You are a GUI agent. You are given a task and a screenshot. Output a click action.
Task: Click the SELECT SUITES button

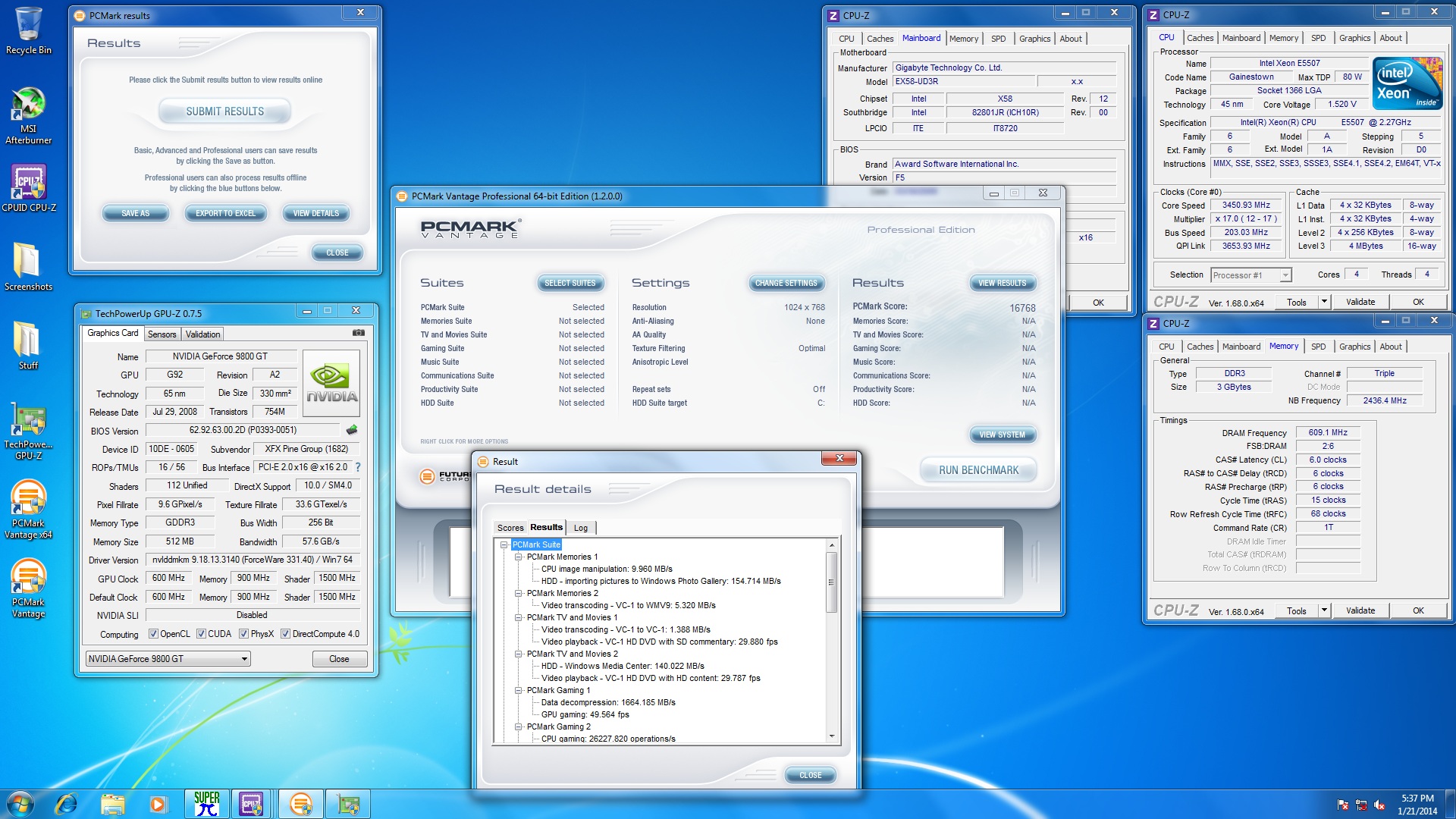pos(570,283)
